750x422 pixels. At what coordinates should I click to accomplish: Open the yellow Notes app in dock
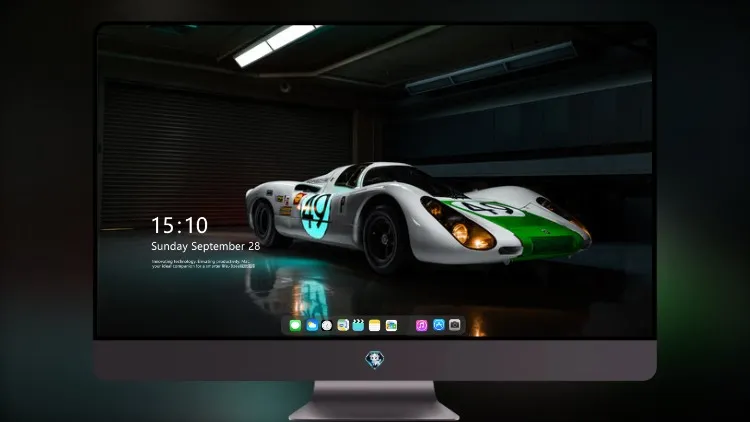pos(375,325)
